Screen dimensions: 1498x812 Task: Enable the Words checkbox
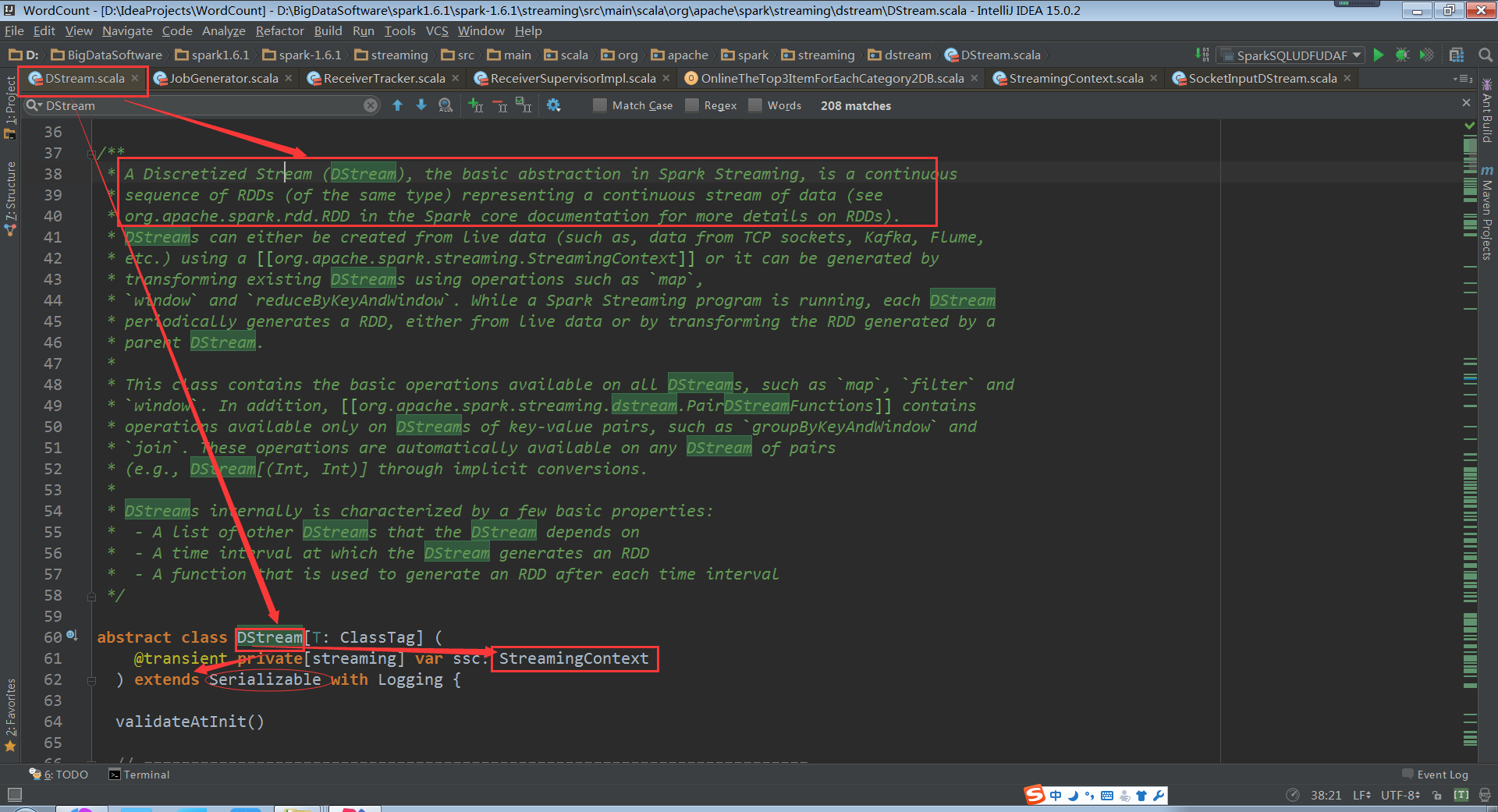pyautogui.click(x=754, y=105)
